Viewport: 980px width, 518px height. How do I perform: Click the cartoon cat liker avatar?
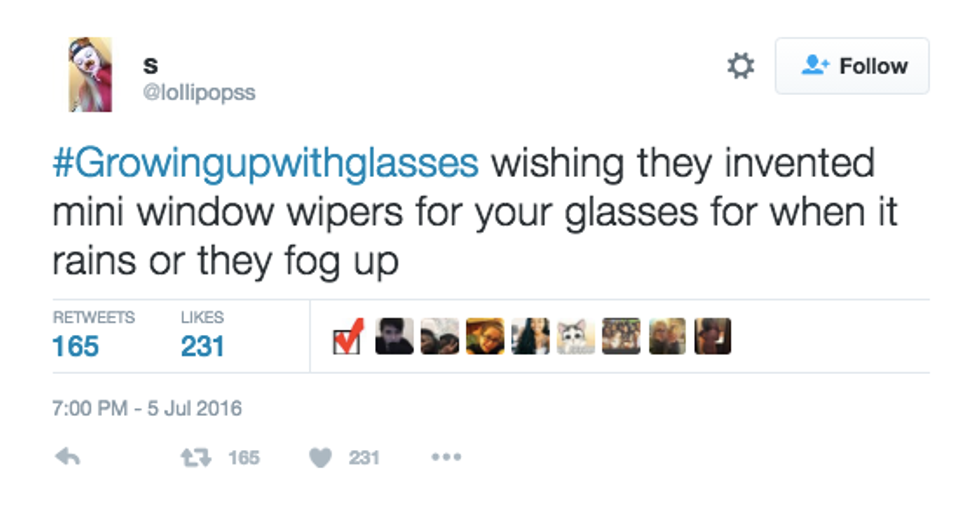575,337
